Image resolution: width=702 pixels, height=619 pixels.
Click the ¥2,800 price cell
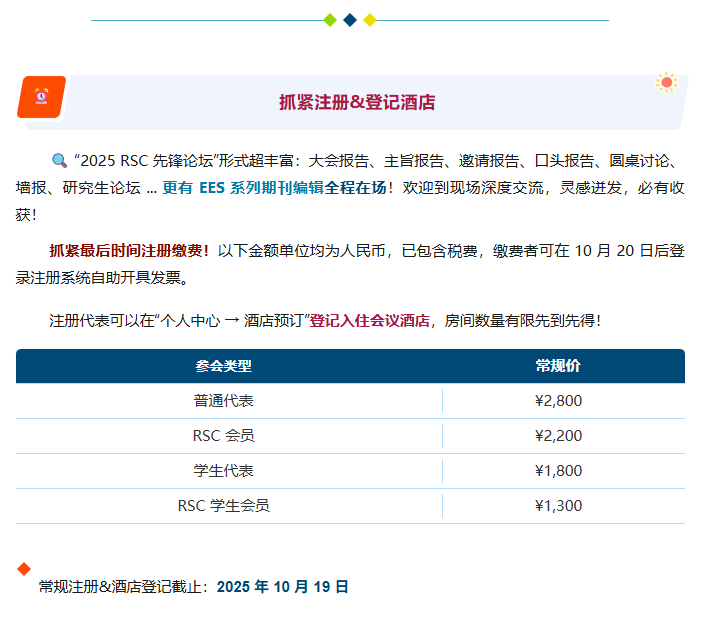(x=558, y=401)
